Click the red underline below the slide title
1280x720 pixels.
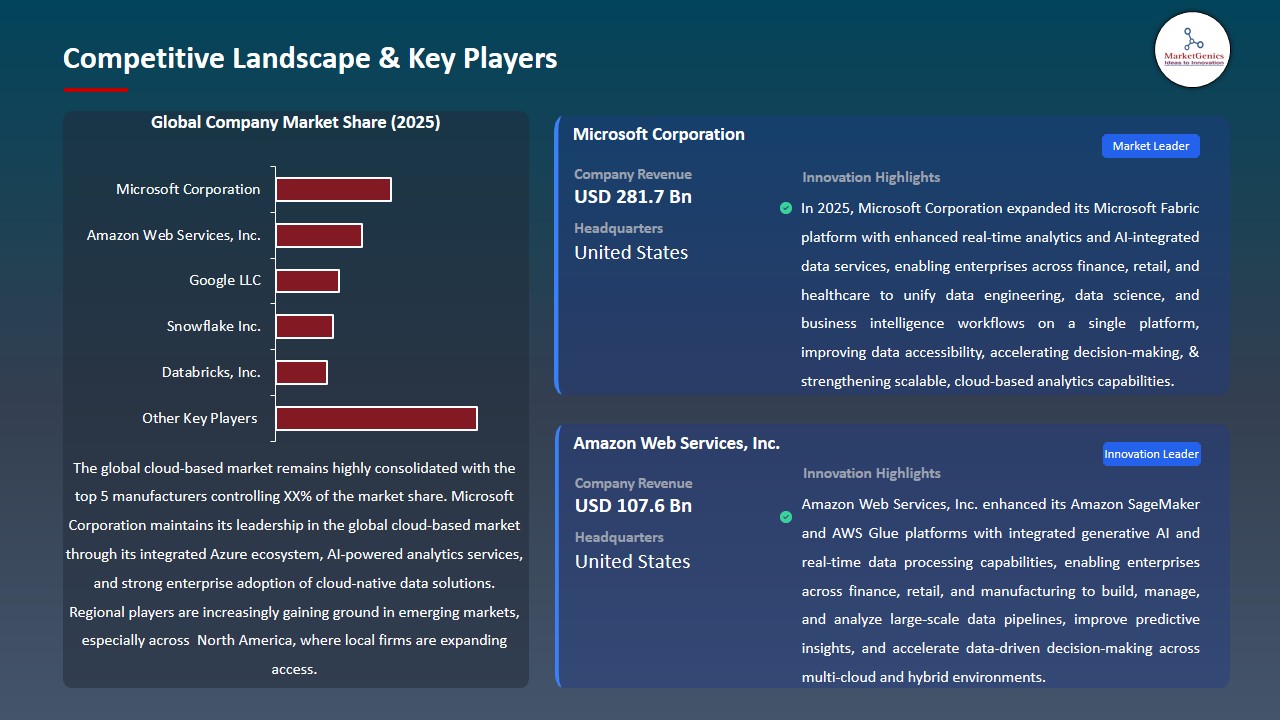click(95, 88)
